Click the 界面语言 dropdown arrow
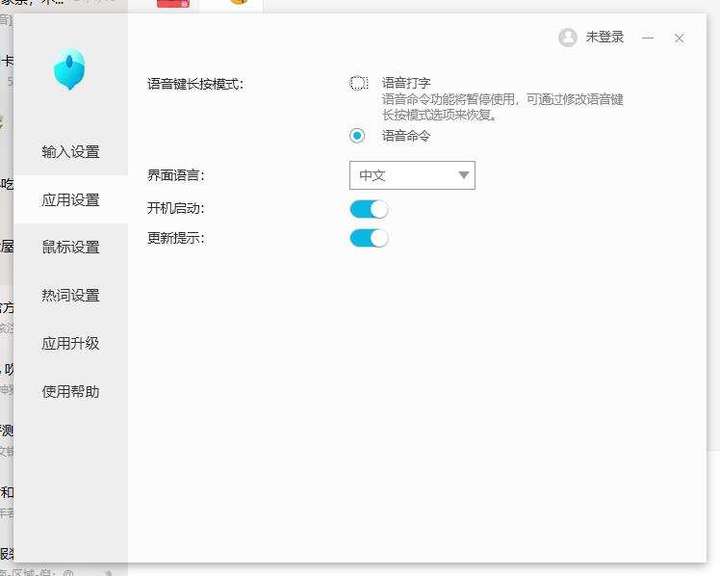The width and height of the screenshot is (720, 576). point(464,175)
